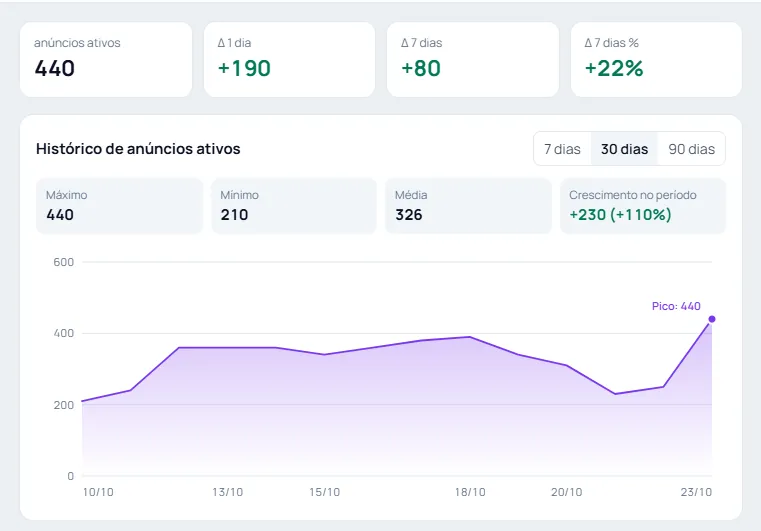Click the Mínimo 210 stat box
The image size is (761, 531).
point(294,206)
